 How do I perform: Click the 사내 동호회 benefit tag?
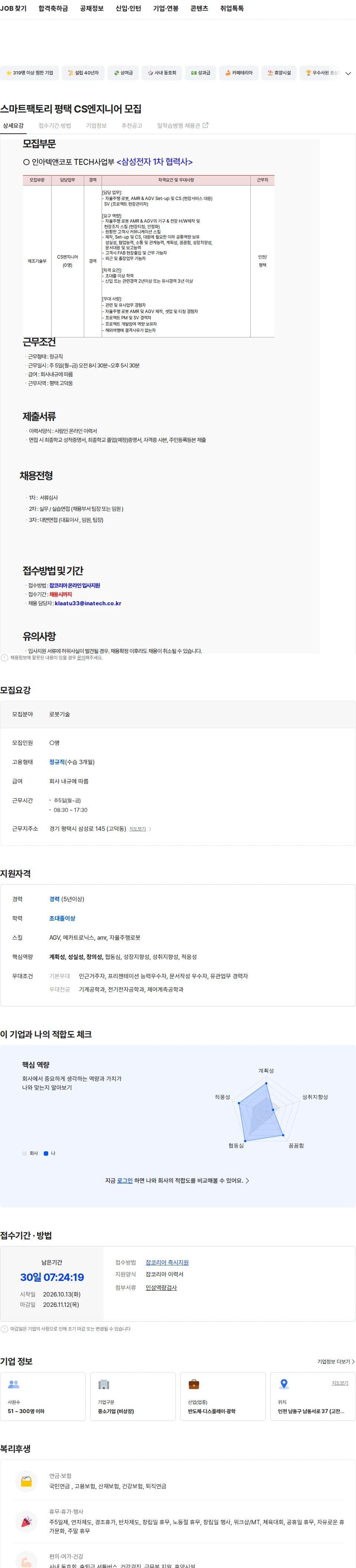click(x=162, y=73)
